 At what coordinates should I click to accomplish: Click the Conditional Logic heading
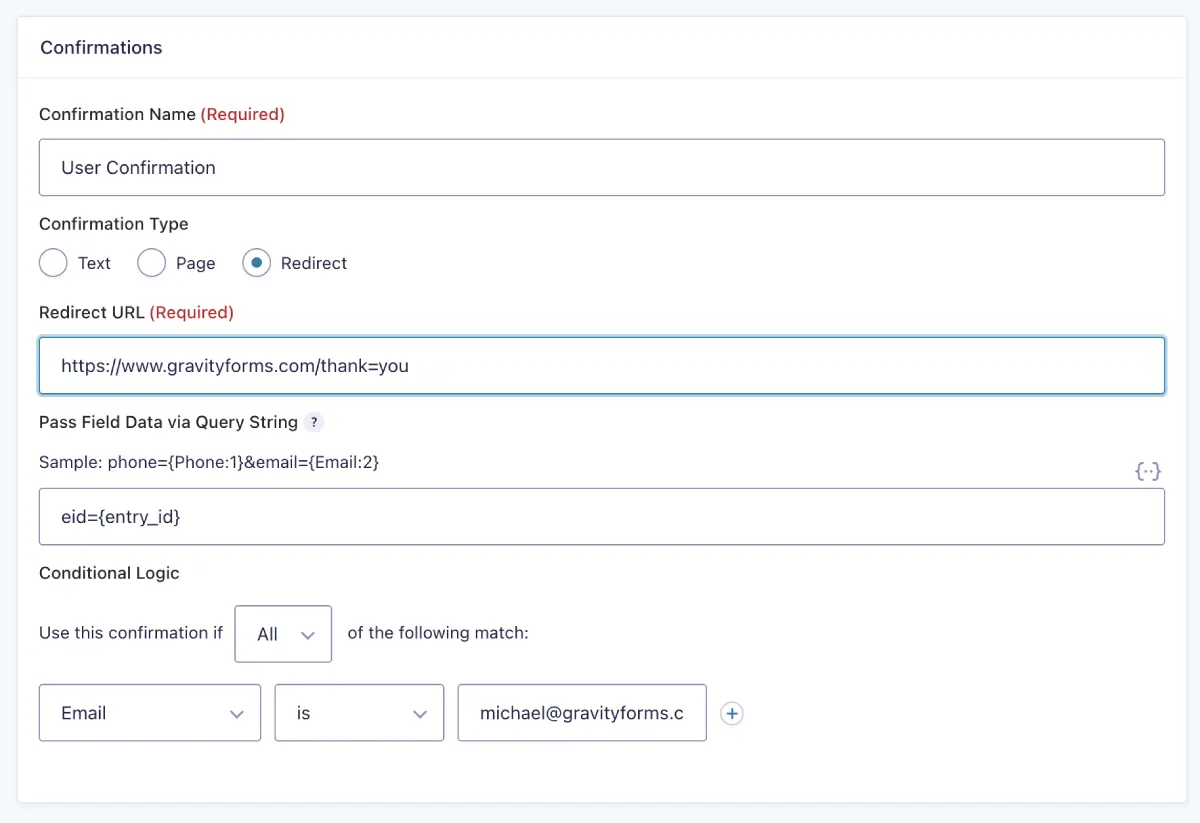click(x=109, y=573)
